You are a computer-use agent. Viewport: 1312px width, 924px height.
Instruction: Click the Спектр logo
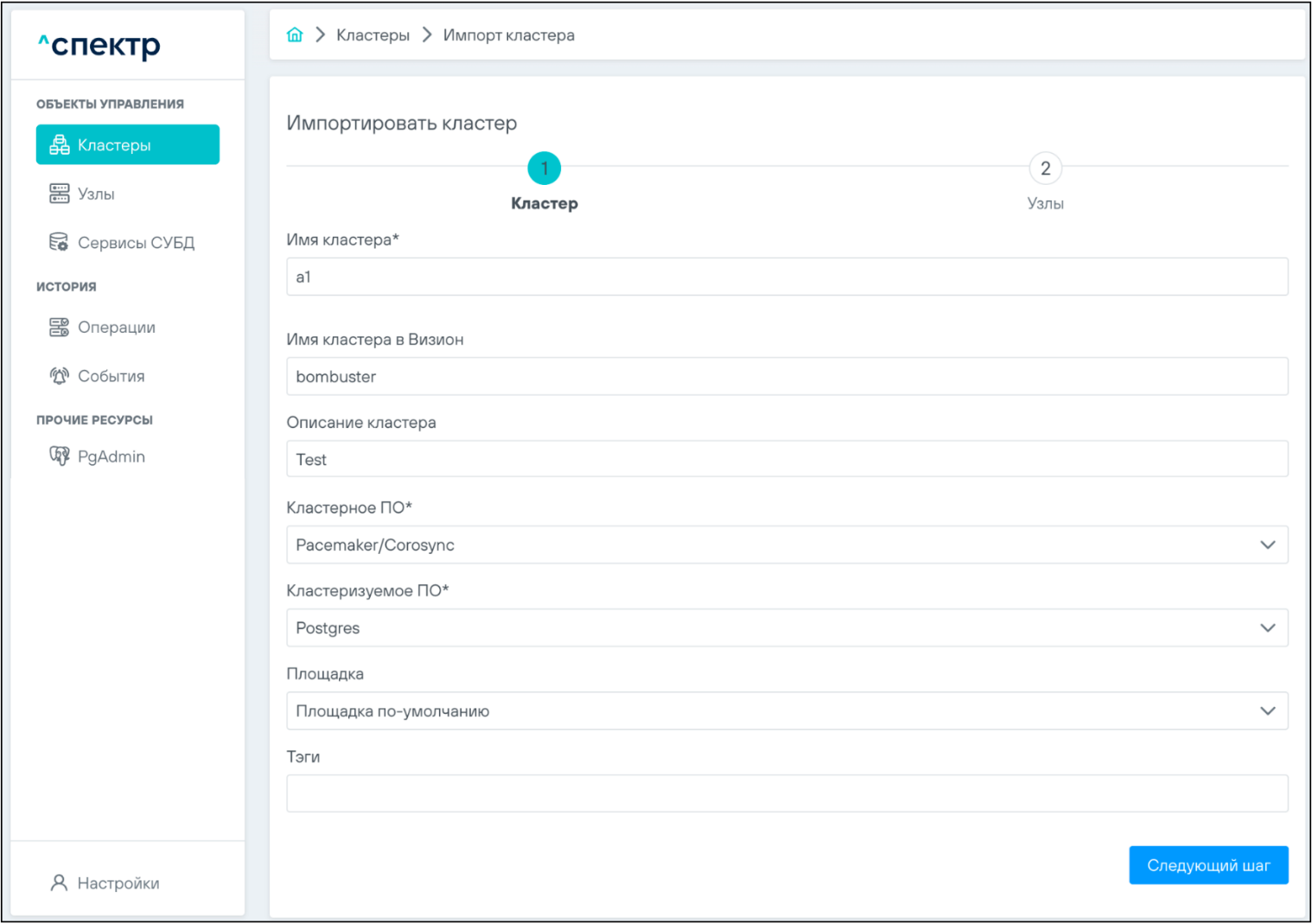pyautogui.click(x=99, y=45)
